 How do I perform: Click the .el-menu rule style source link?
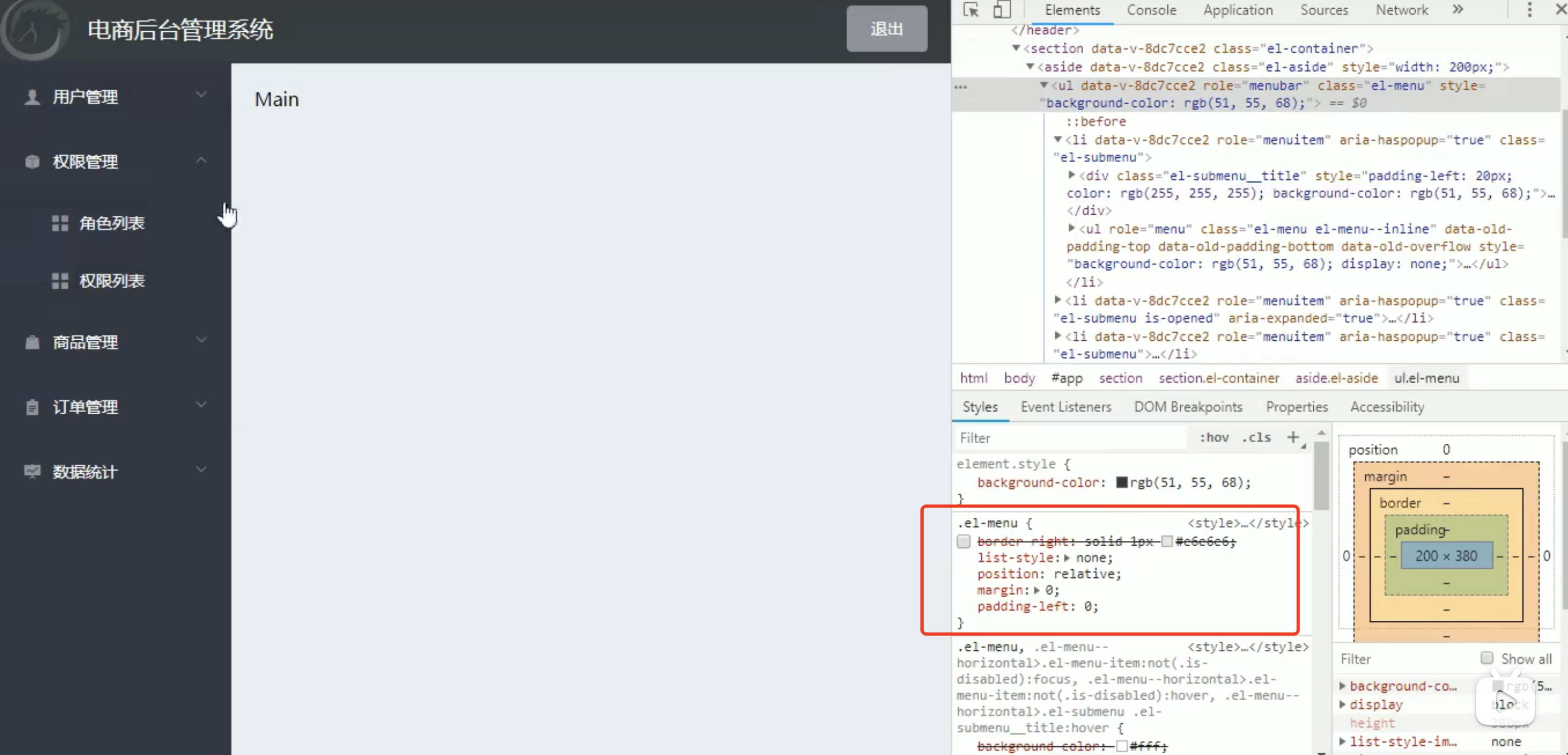(x=1247, y=523)
